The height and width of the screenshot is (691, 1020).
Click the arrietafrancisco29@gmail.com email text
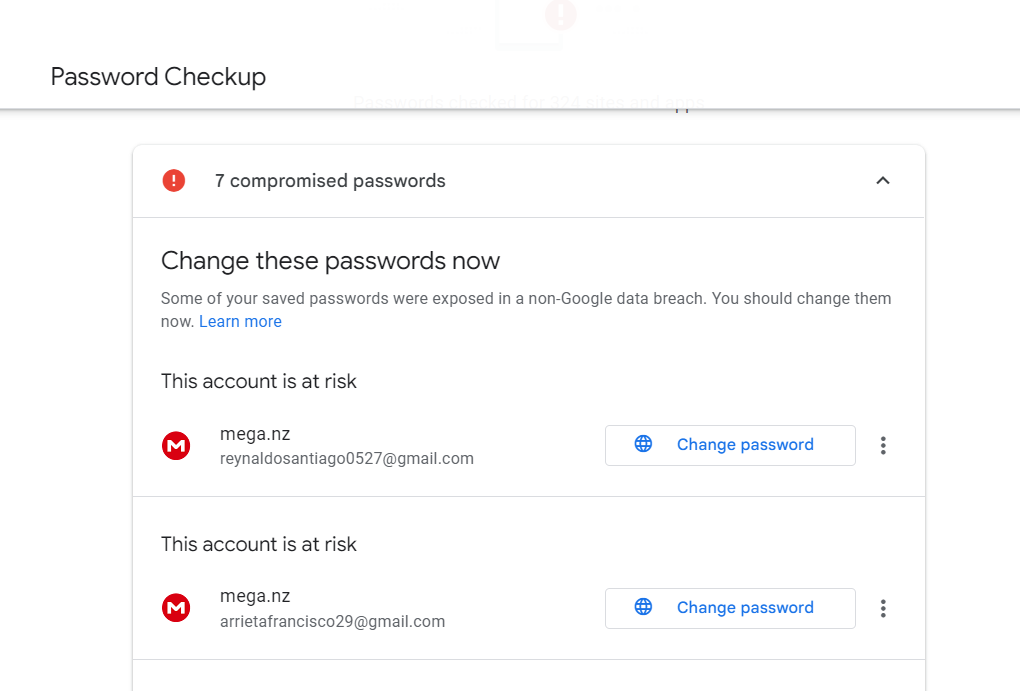[332, 622]
